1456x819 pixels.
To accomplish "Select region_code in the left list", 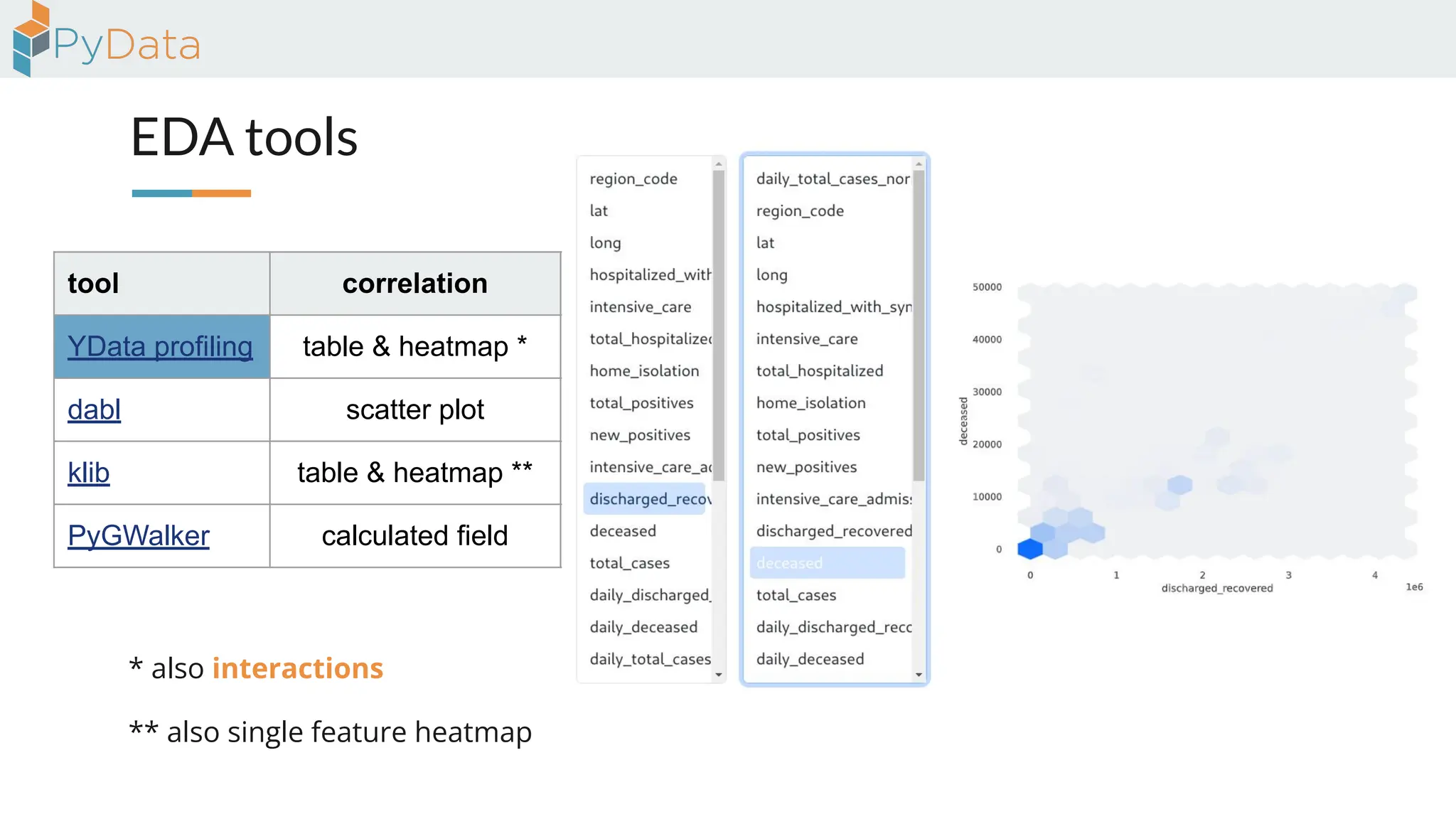I will point(633,179).
